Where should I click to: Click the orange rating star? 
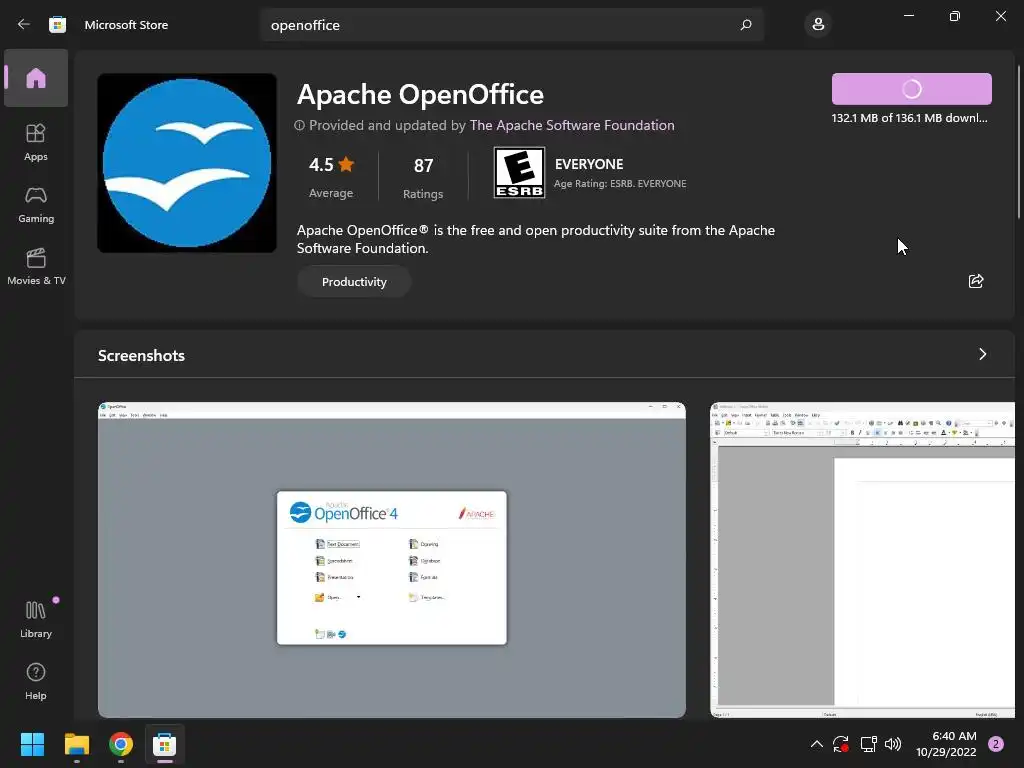346,164
